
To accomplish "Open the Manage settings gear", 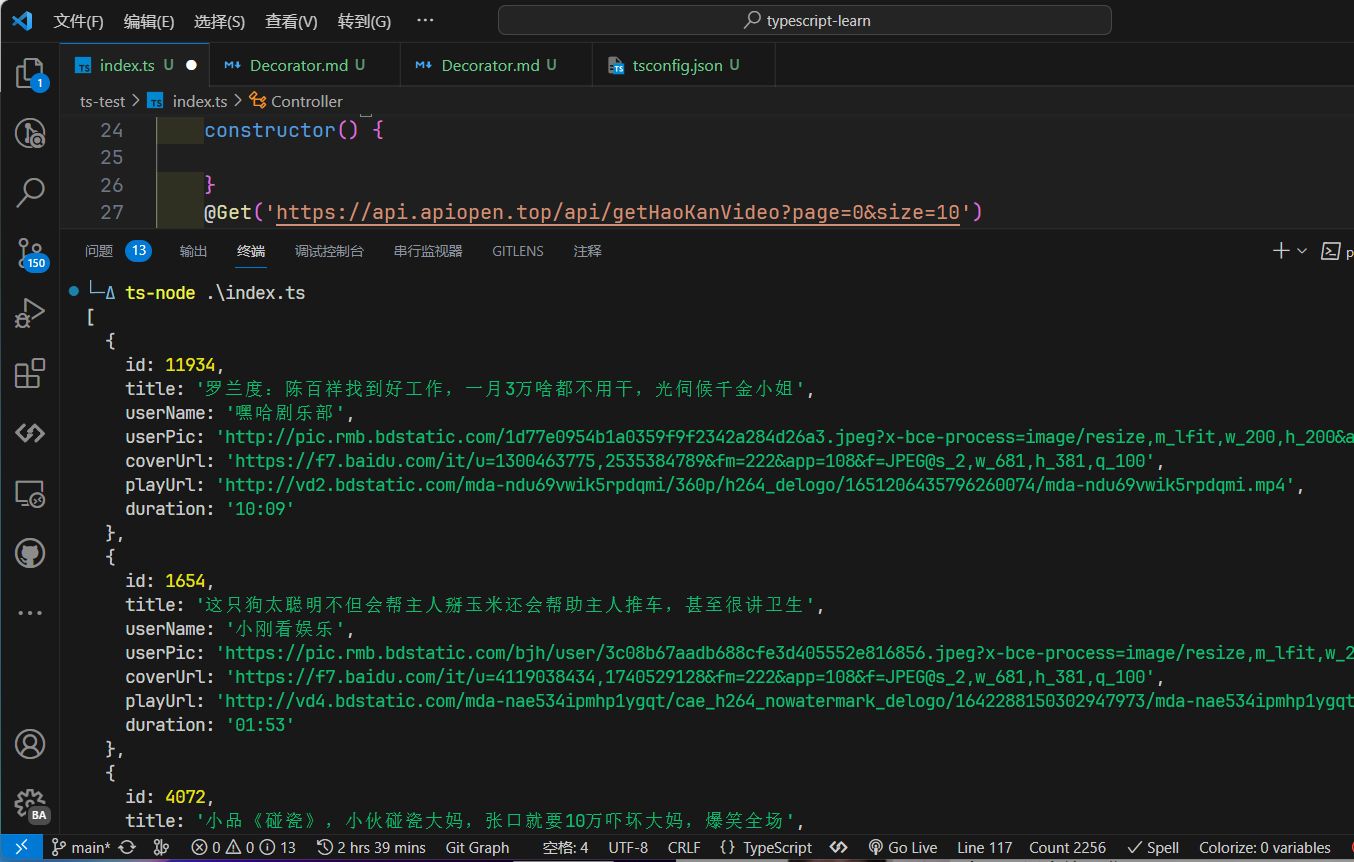I will [30, 804].
